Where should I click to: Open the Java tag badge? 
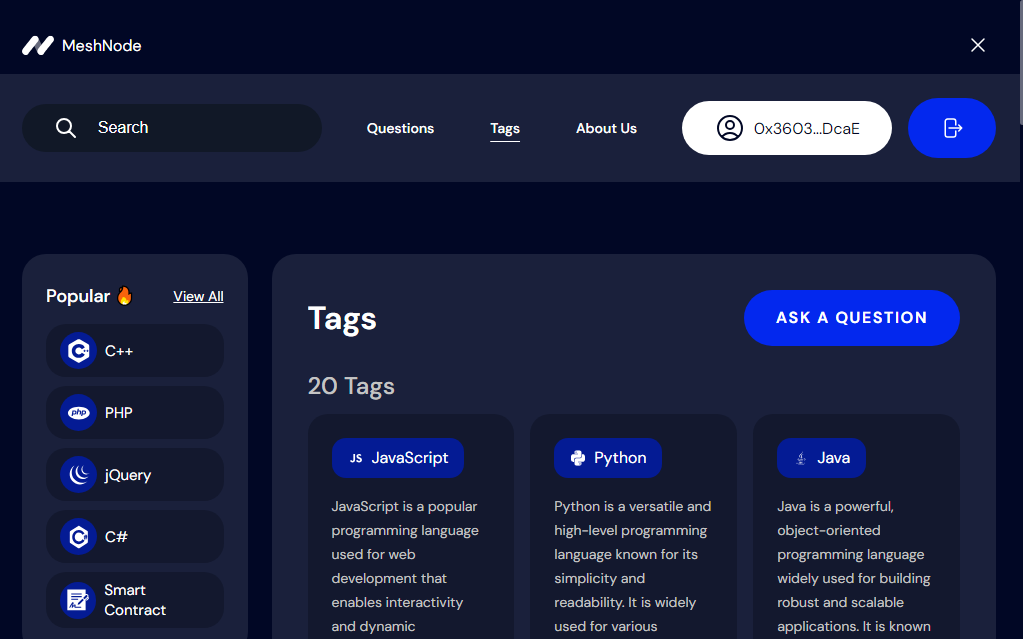tap(821, 458)
